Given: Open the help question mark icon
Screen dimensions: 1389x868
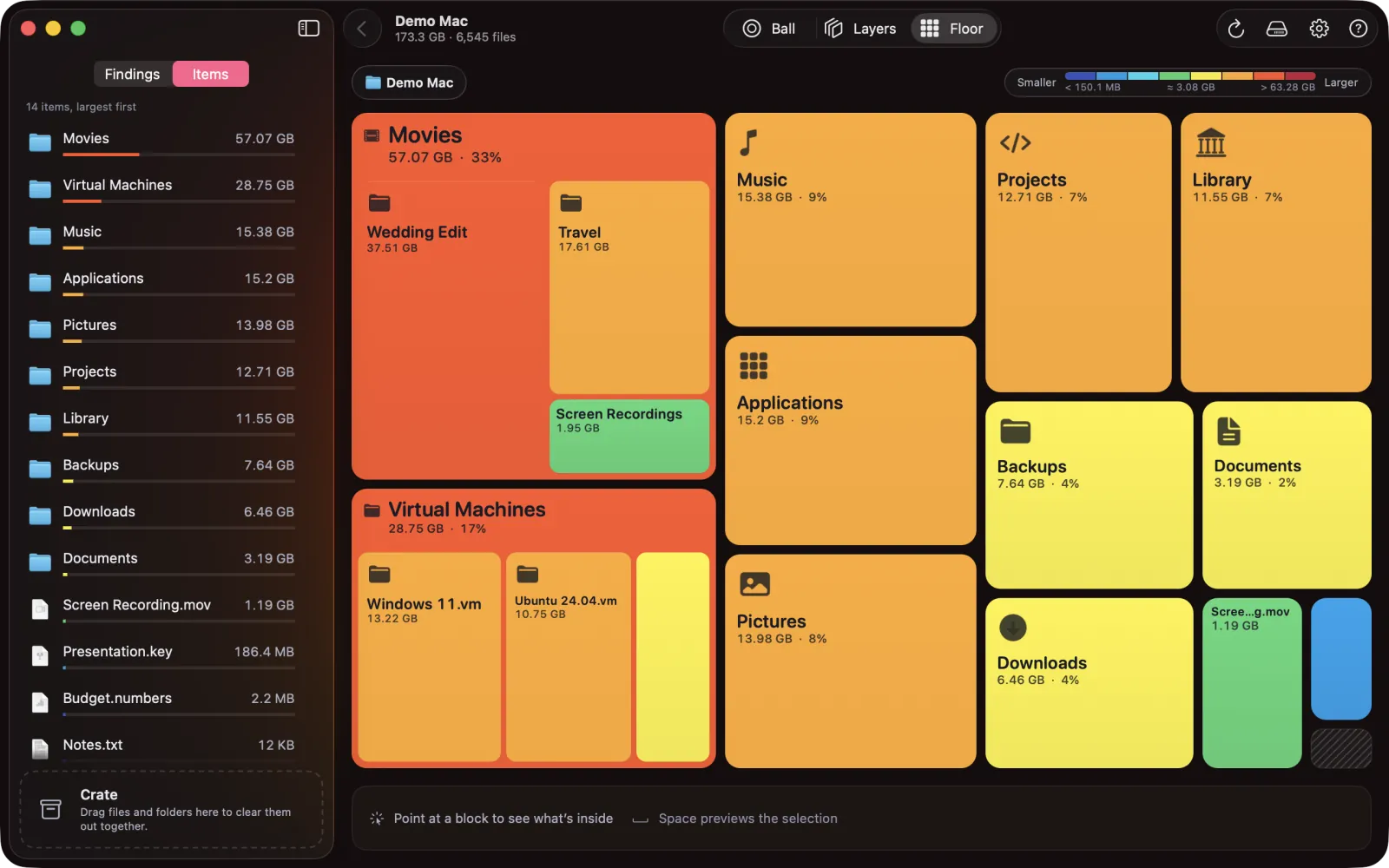Looking at the screenshot, I should click(x=1359, y=29).
